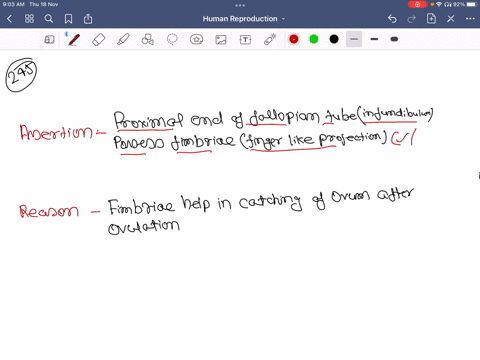Close editing mode with X icon
The width and height of the screenshot is (480, 360).
451,19
